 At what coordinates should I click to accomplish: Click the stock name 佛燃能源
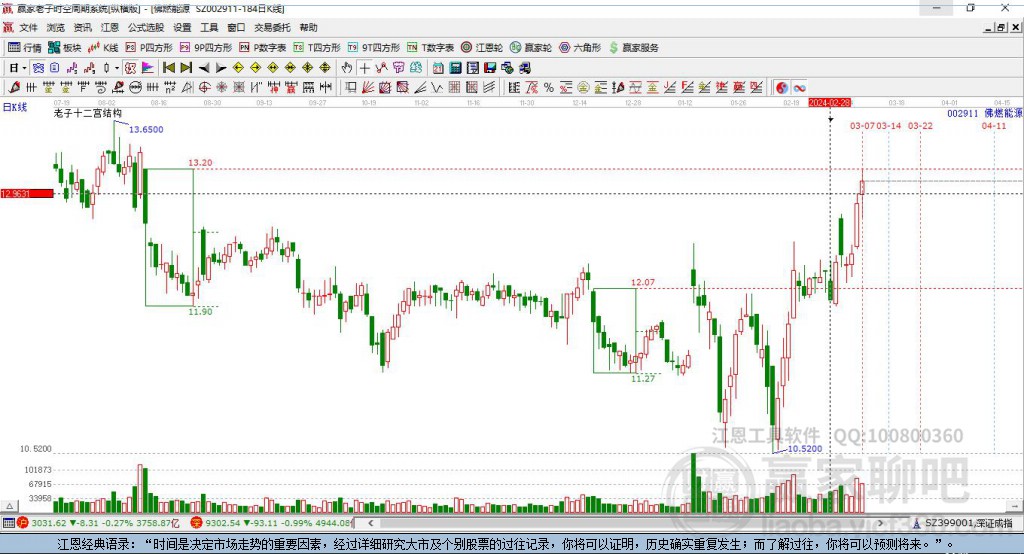1003,114
